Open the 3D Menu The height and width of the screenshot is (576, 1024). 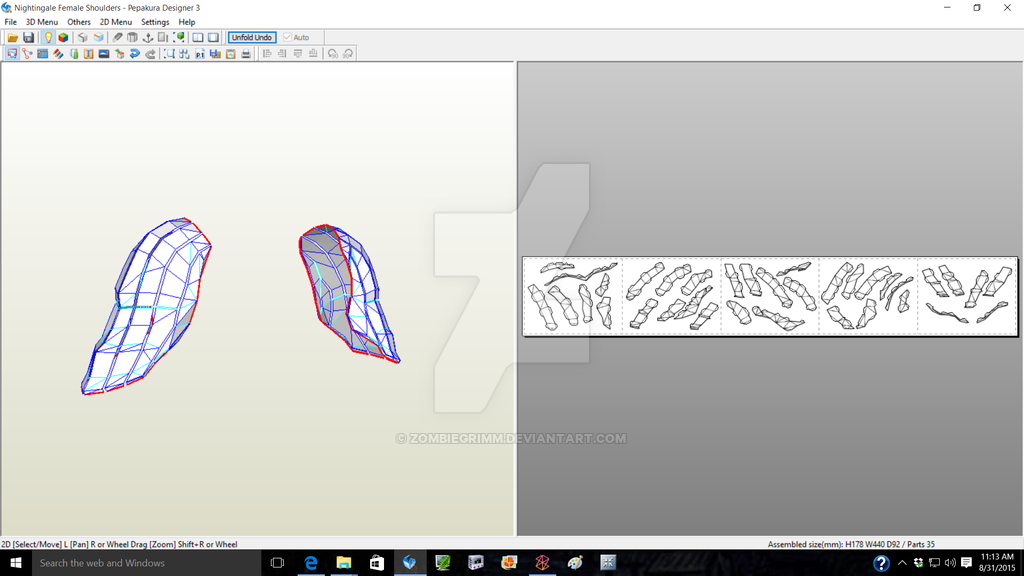click(x=42, y=22)
